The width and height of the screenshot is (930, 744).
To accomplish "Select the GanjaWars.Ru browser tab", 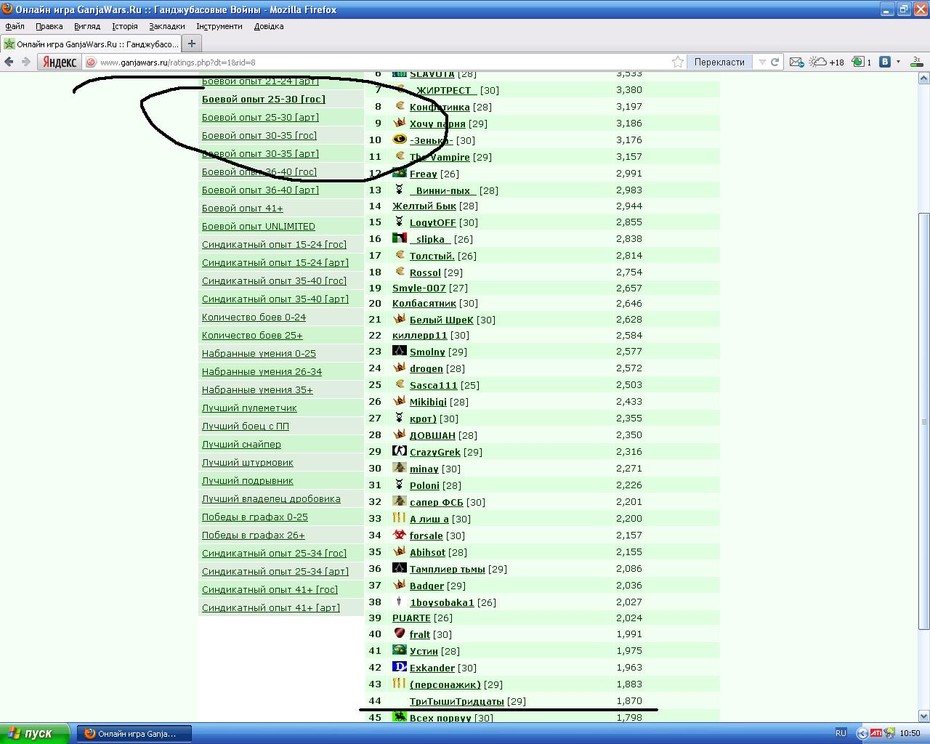I will pos(91,44).
